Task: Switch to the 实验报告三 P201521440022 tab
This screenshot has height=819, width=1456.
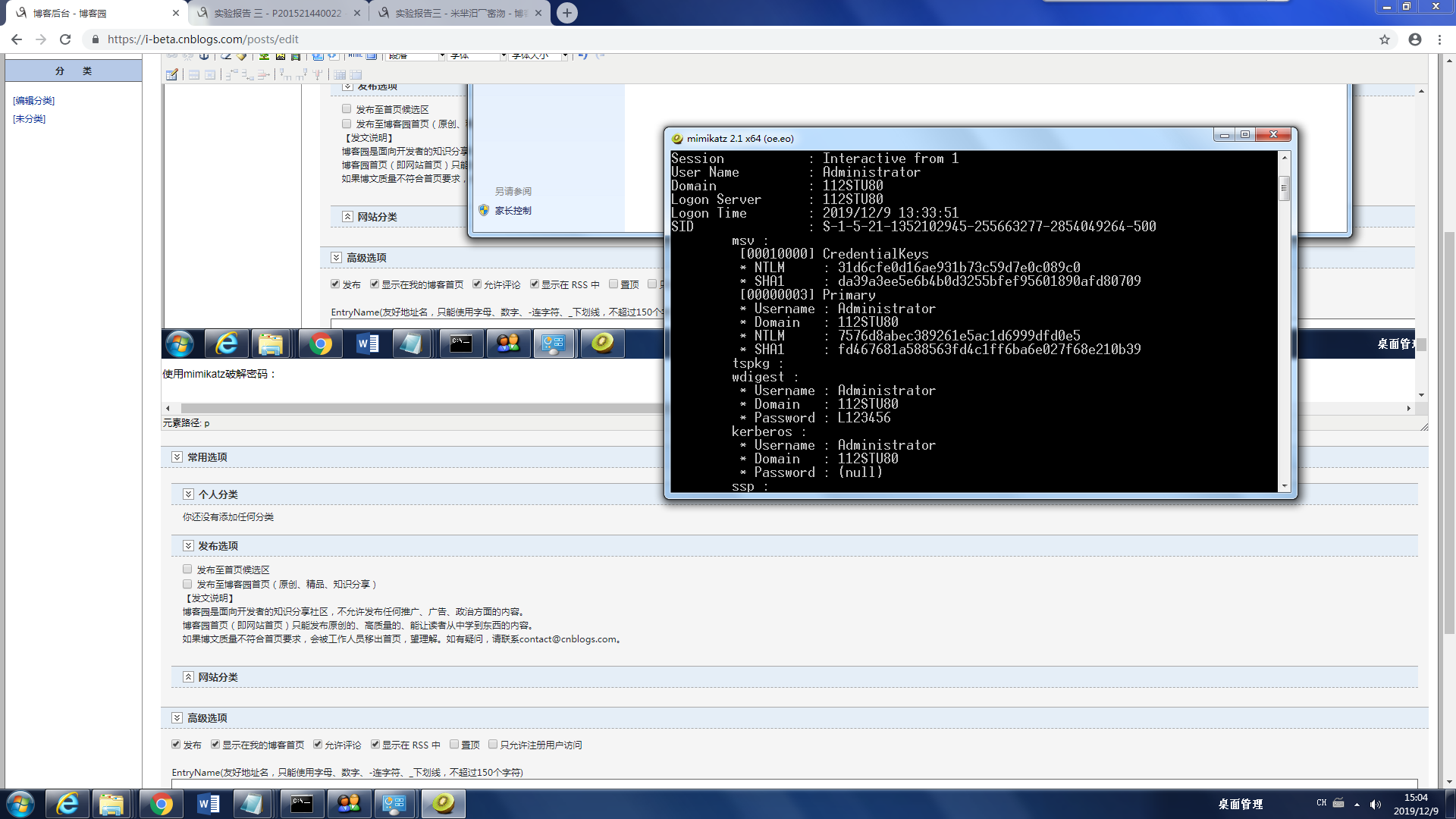Action: 277,13
